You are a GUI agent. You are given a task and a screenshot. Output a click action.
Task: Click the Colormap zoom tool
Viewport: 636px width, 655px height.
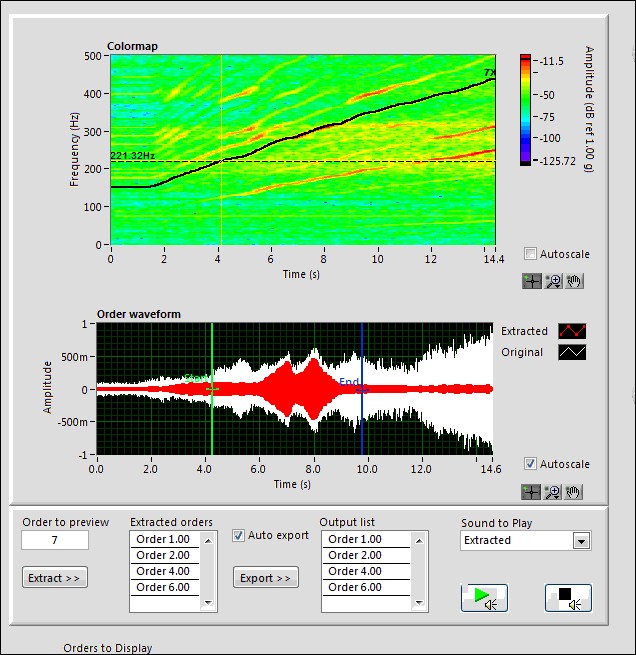(553, 281)
